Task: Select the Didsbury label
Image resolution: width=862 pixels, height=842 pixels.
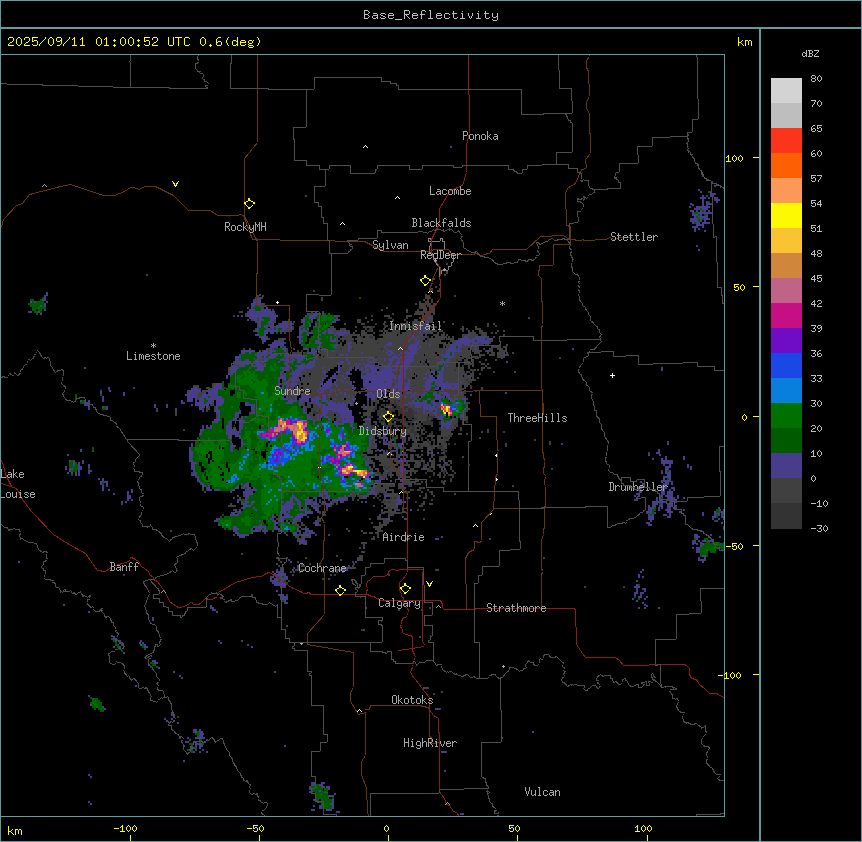Action: (383, 431)
